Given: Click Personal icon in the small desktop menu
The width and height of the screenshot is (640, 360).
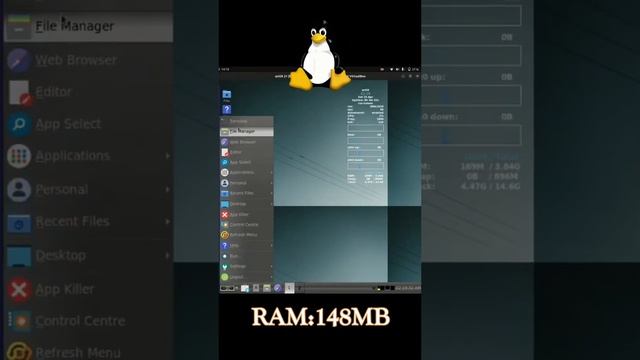Looking at the screenshot, I should coord(225,183).
